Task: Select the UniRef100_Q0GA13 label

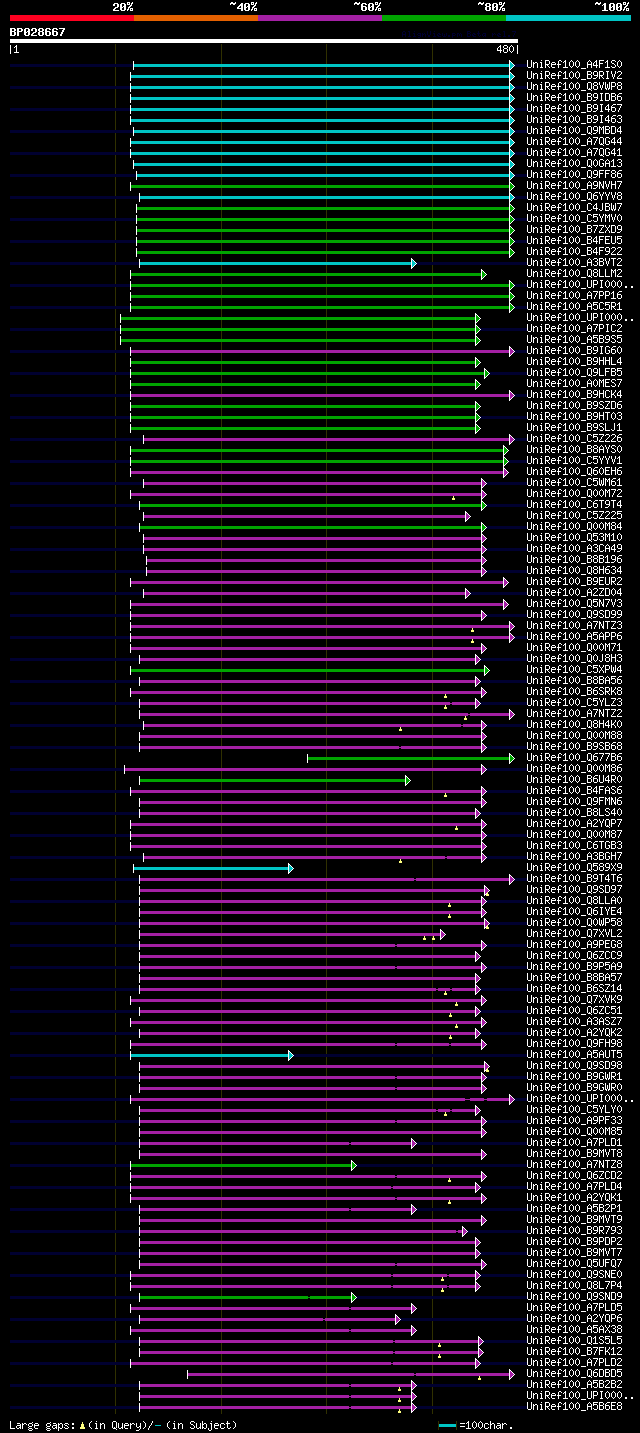Action: 574,164
